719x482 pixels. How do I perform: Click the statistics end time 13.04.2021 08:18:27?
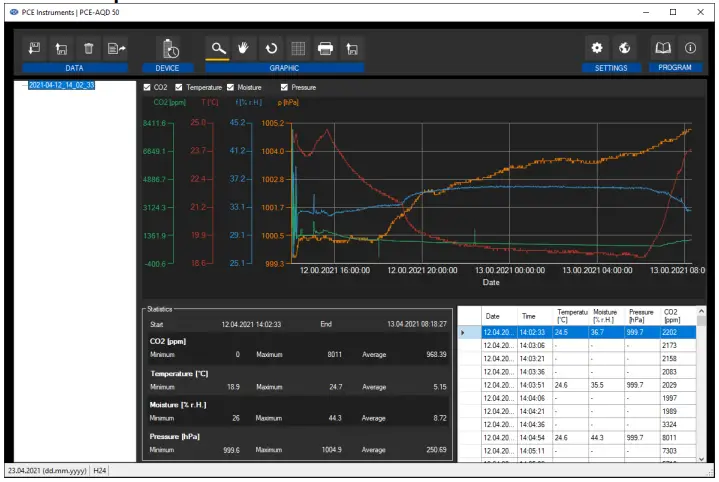point(417,324)
